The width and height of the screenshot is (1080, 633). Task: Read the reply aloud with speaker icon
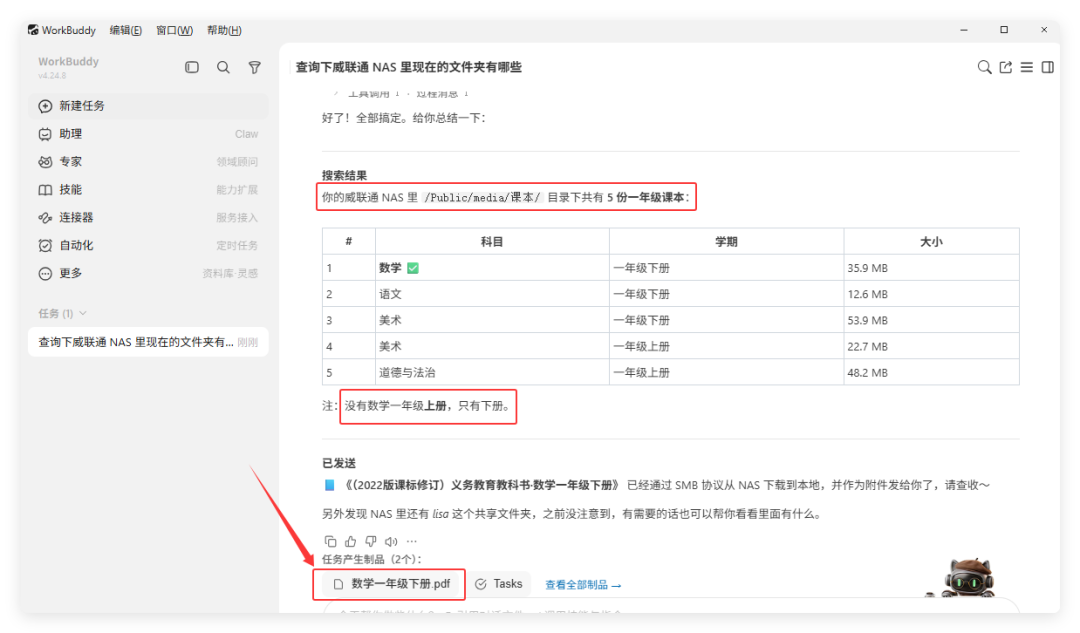pyautogui.click(x=391, y=541)
